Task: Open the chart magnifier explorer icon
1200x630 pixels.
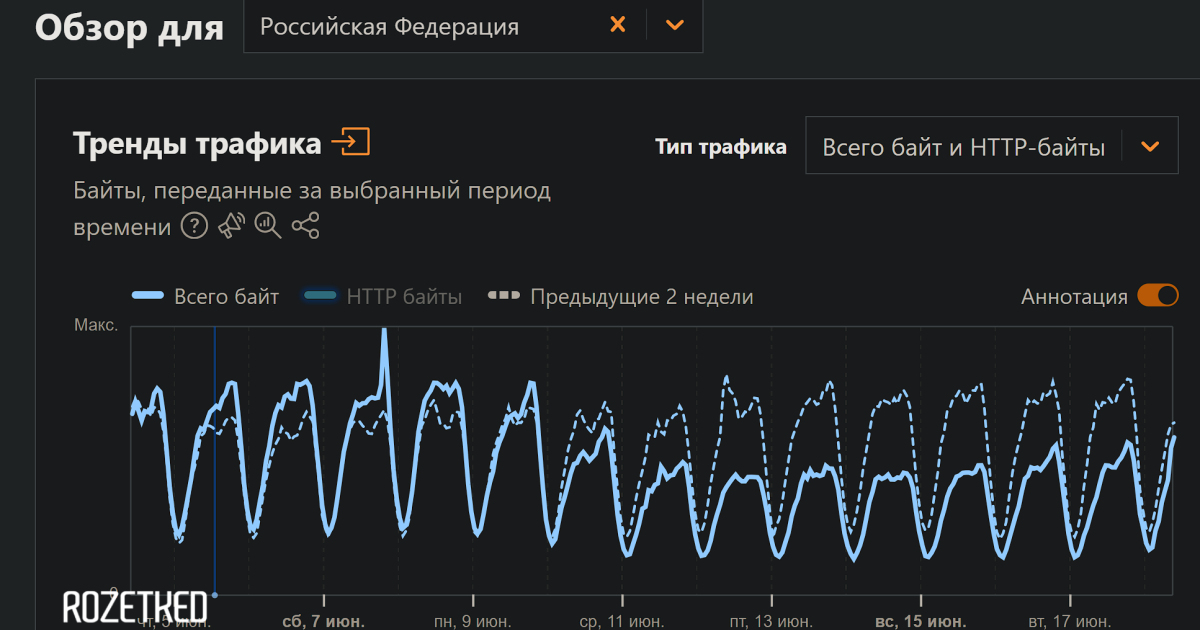Action: click(268, 226)
